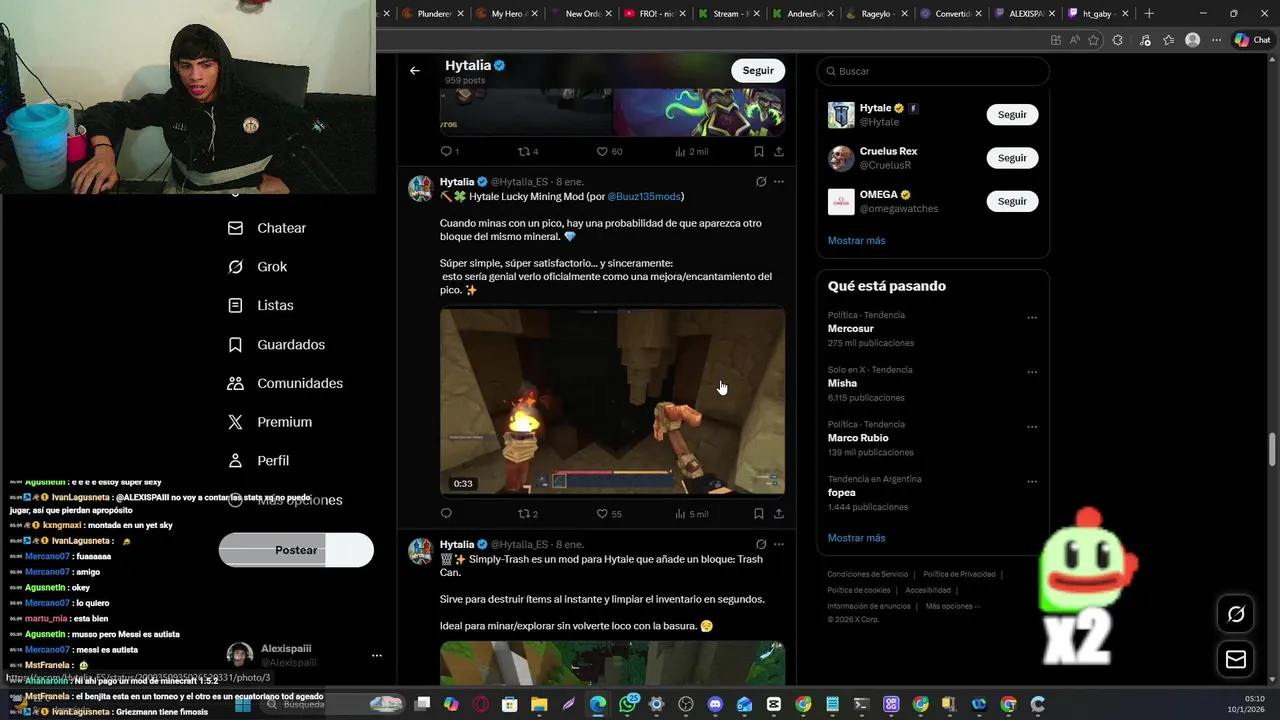
Task: Expand Más opciones in footer
Action: click(x=953, y=606)
